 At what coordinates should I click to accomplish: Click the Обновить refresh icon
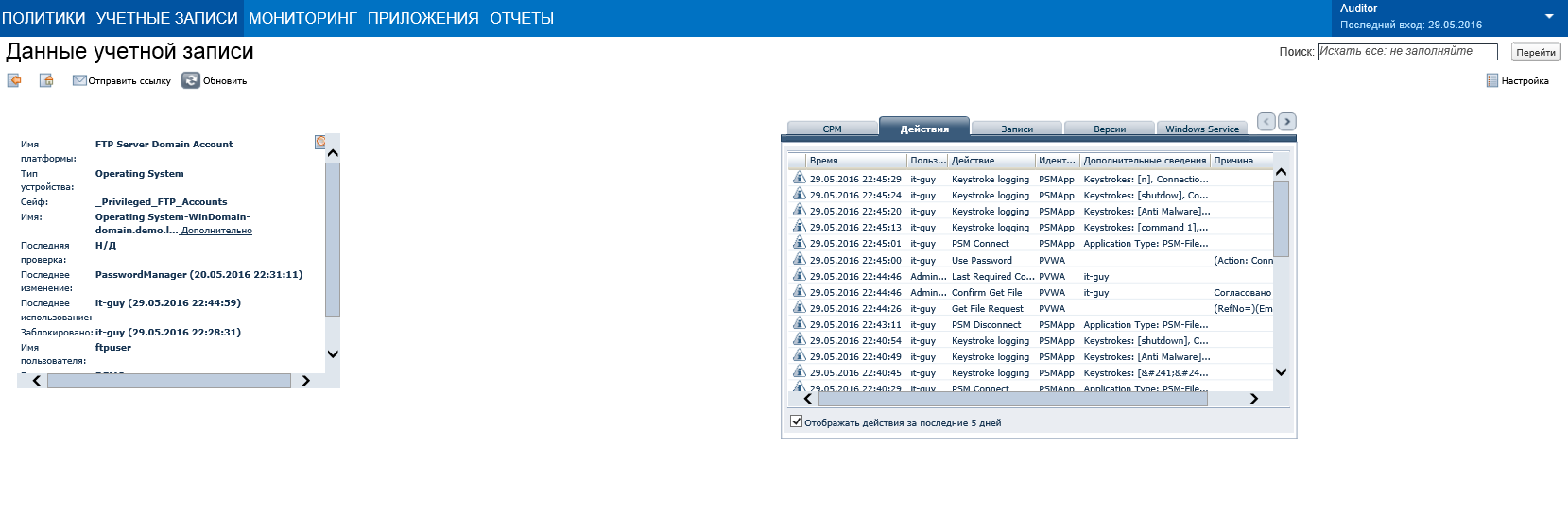(191, 80)
